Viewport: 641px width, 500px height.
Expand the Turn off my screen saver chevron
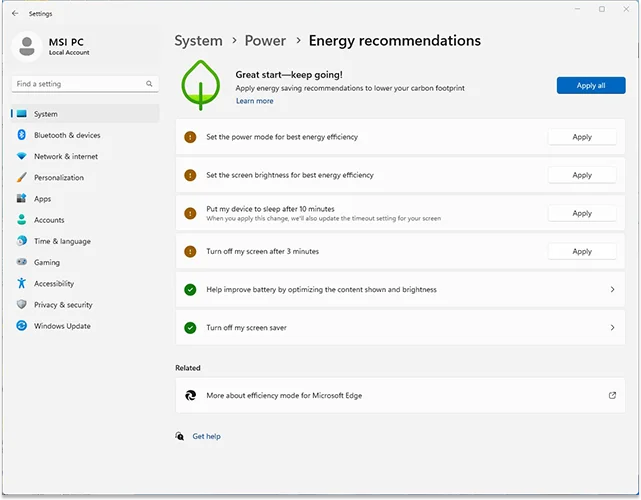[x=612, y=327]
